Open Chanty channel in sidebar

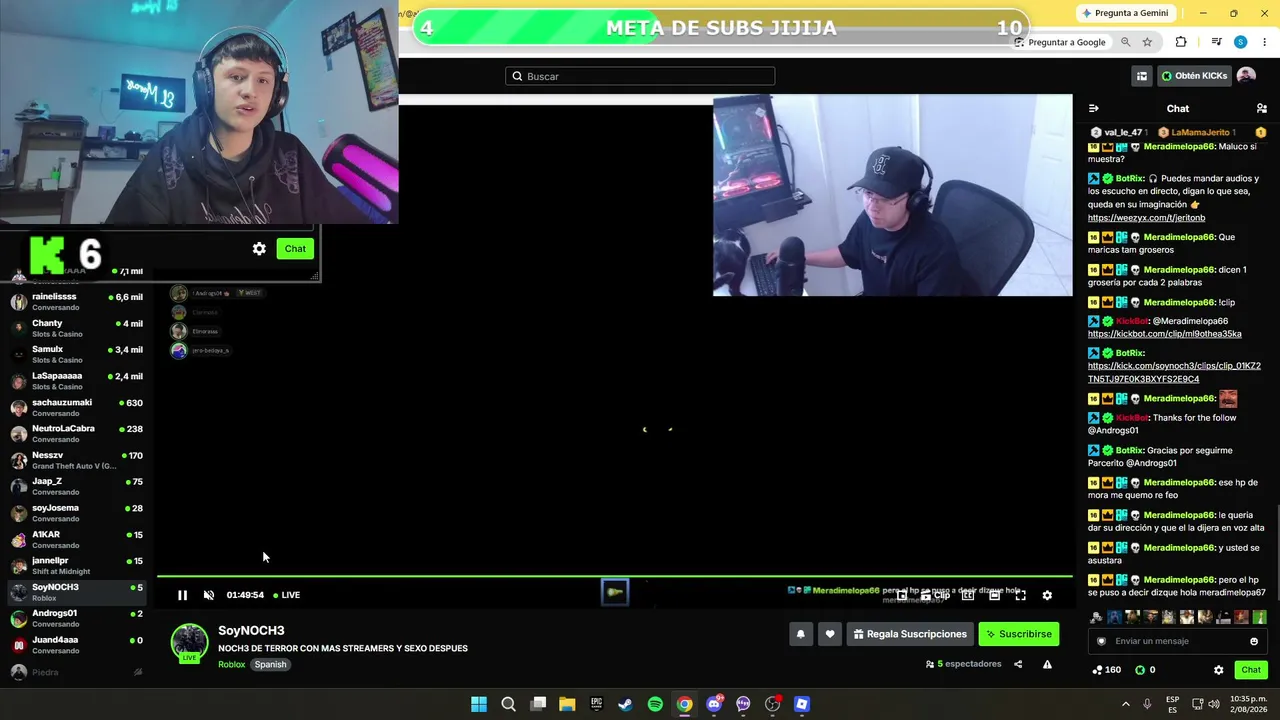coord(76,328)
